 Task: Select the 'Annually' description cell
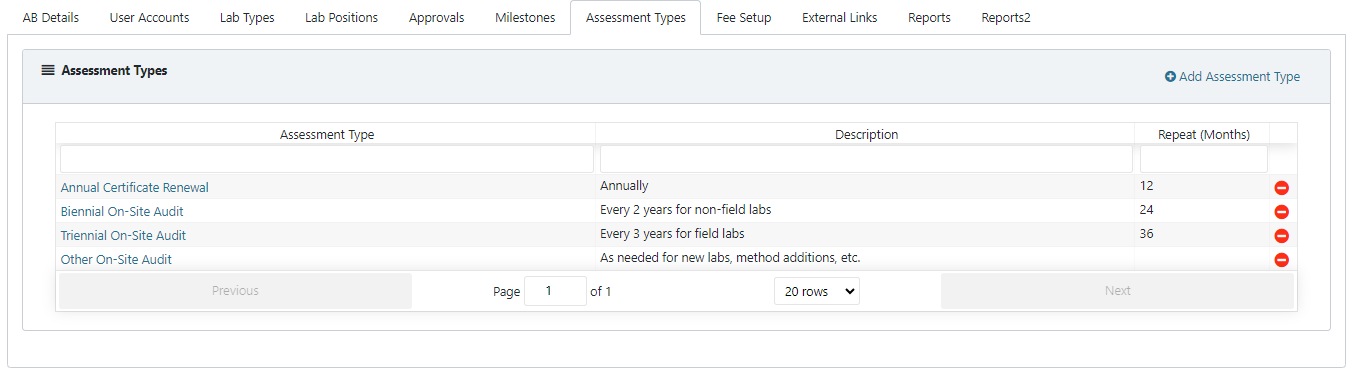click(866, 186)
